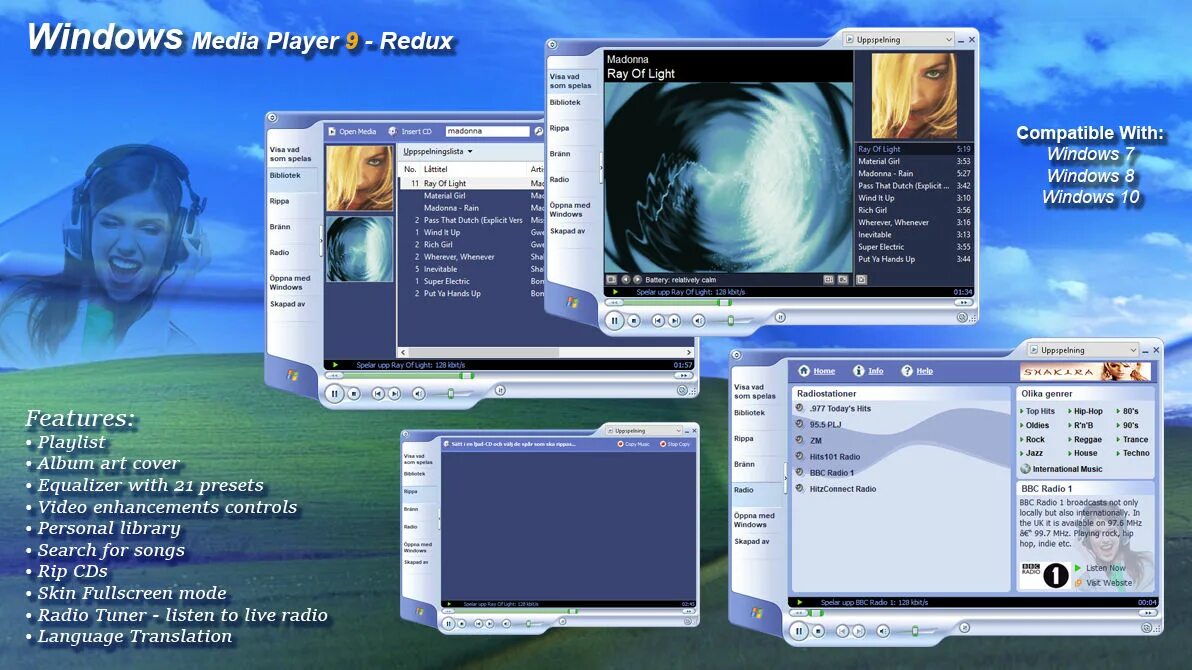
Task: Click Listen Now for BBC Radio 1
Action: coord(1099,568)
